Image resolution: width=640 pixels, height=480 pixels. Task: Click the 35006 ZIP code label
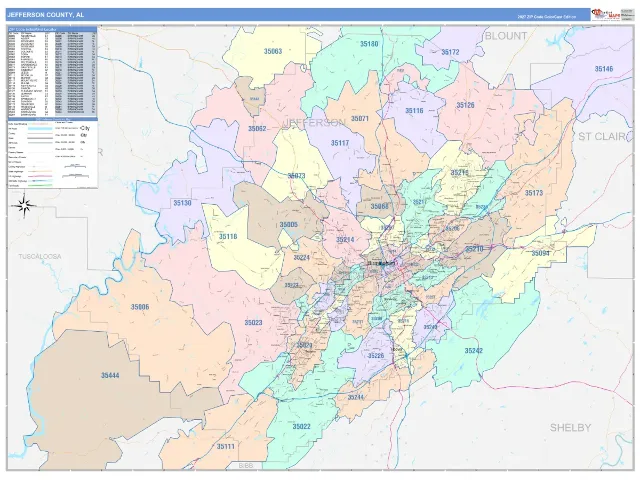pos(140,307)
